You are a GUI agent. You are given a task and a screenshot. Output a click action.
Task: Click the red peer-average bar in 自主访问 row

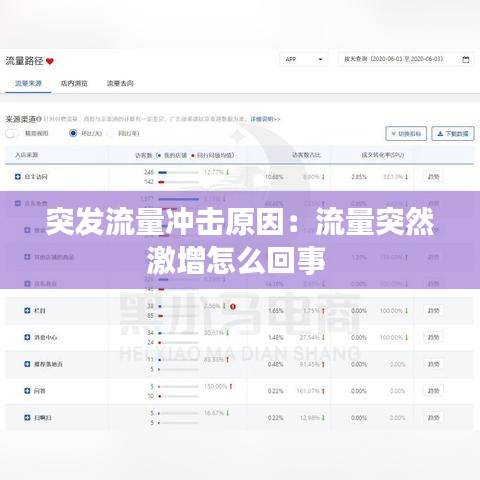pyautogui.click(x=161, y=182)
